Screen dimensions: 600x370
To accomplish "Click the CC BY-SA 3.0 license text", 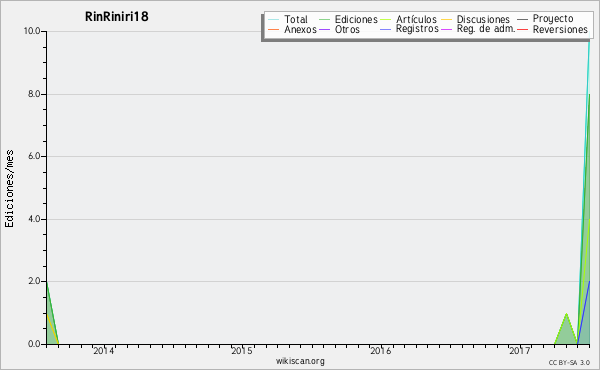I will click(x=569, y=363).
